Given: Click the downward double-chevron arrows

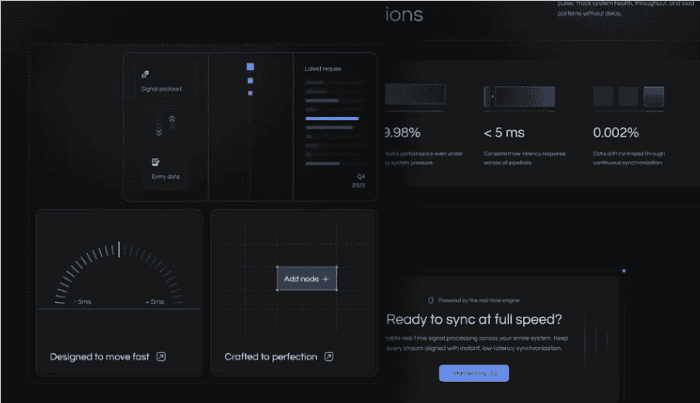Looking at the screenshot, I should [x=159, y=129].
